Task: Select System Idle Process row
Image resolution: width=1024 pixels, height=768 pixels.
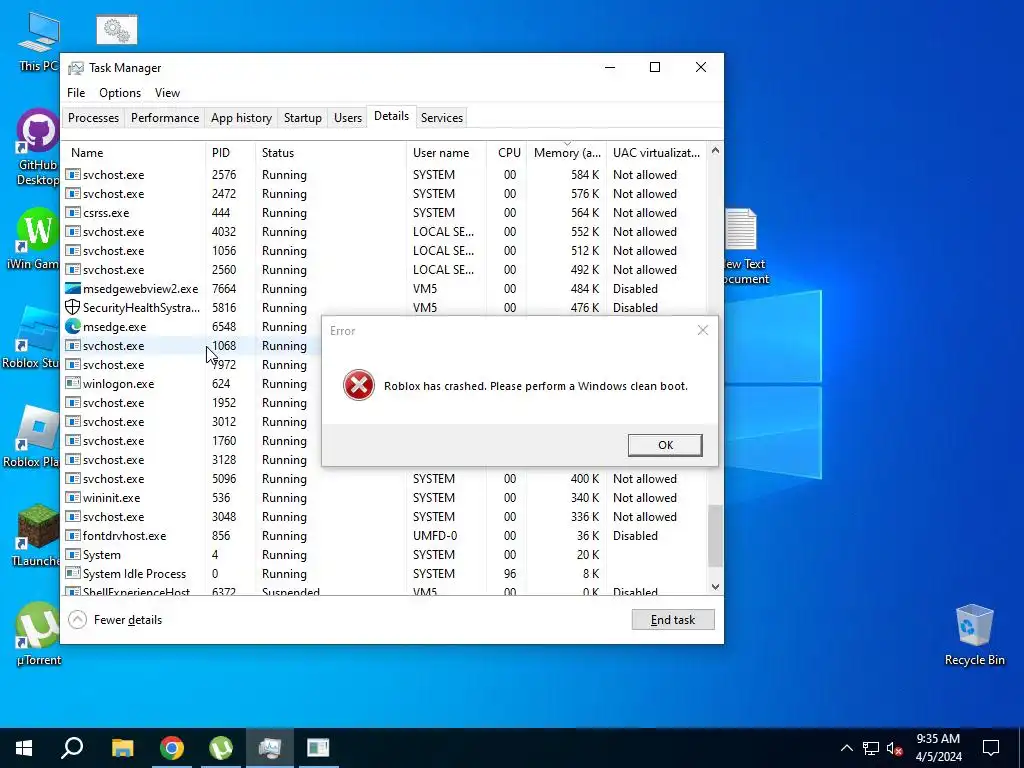Action: click(385, 573)
